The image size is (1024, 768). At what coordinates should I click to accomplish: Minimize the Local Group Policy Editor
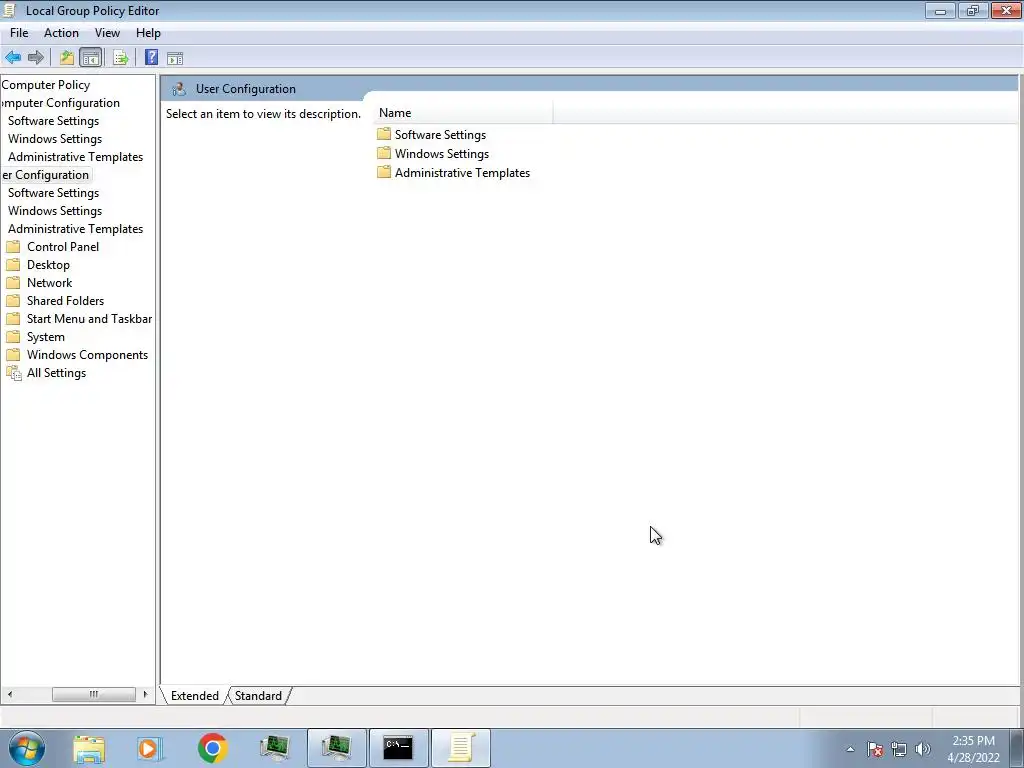tap(940, 10)
